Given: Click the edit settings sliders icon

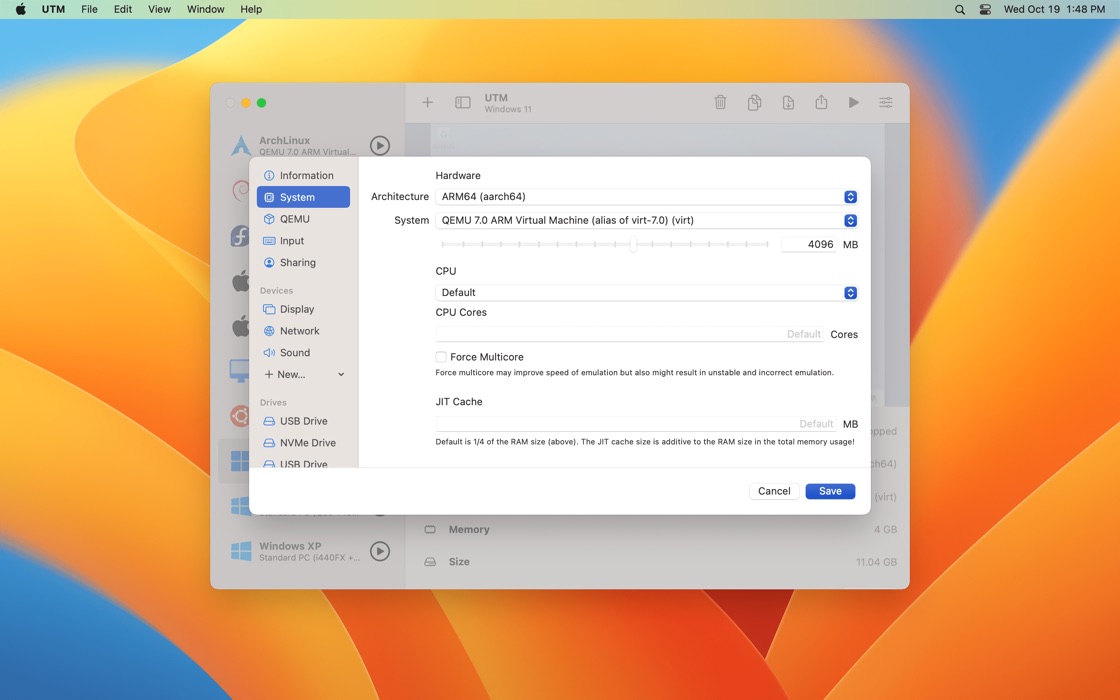Looking at the screenshot, I should coord(886,102).
